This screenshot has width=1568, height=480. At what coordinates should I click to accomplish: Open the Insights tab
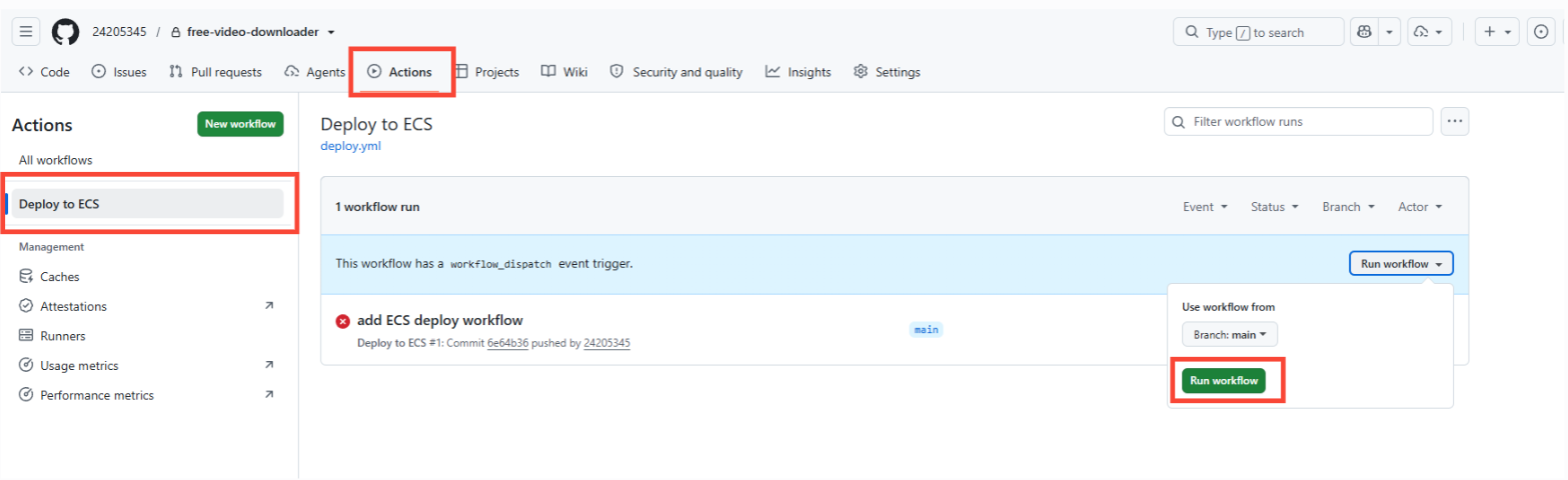798,72
